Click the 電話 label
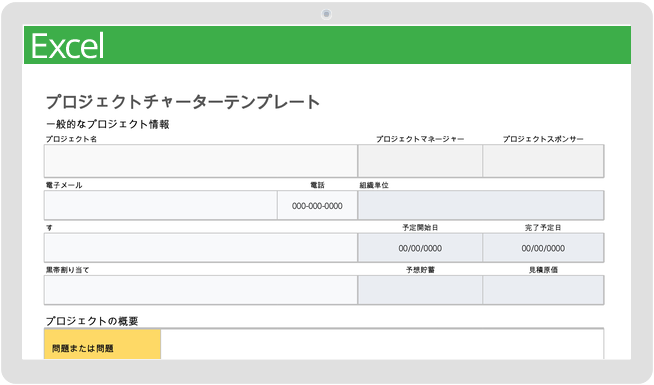 317,185
